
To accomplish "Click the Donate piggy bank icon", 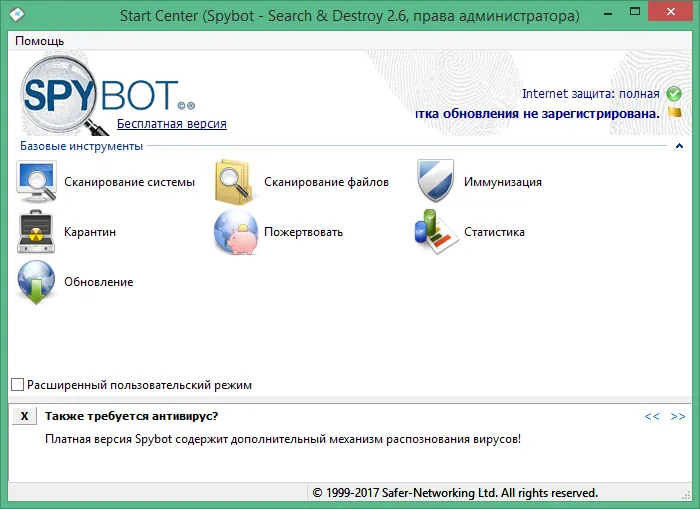I will click(x=236, y=232).
